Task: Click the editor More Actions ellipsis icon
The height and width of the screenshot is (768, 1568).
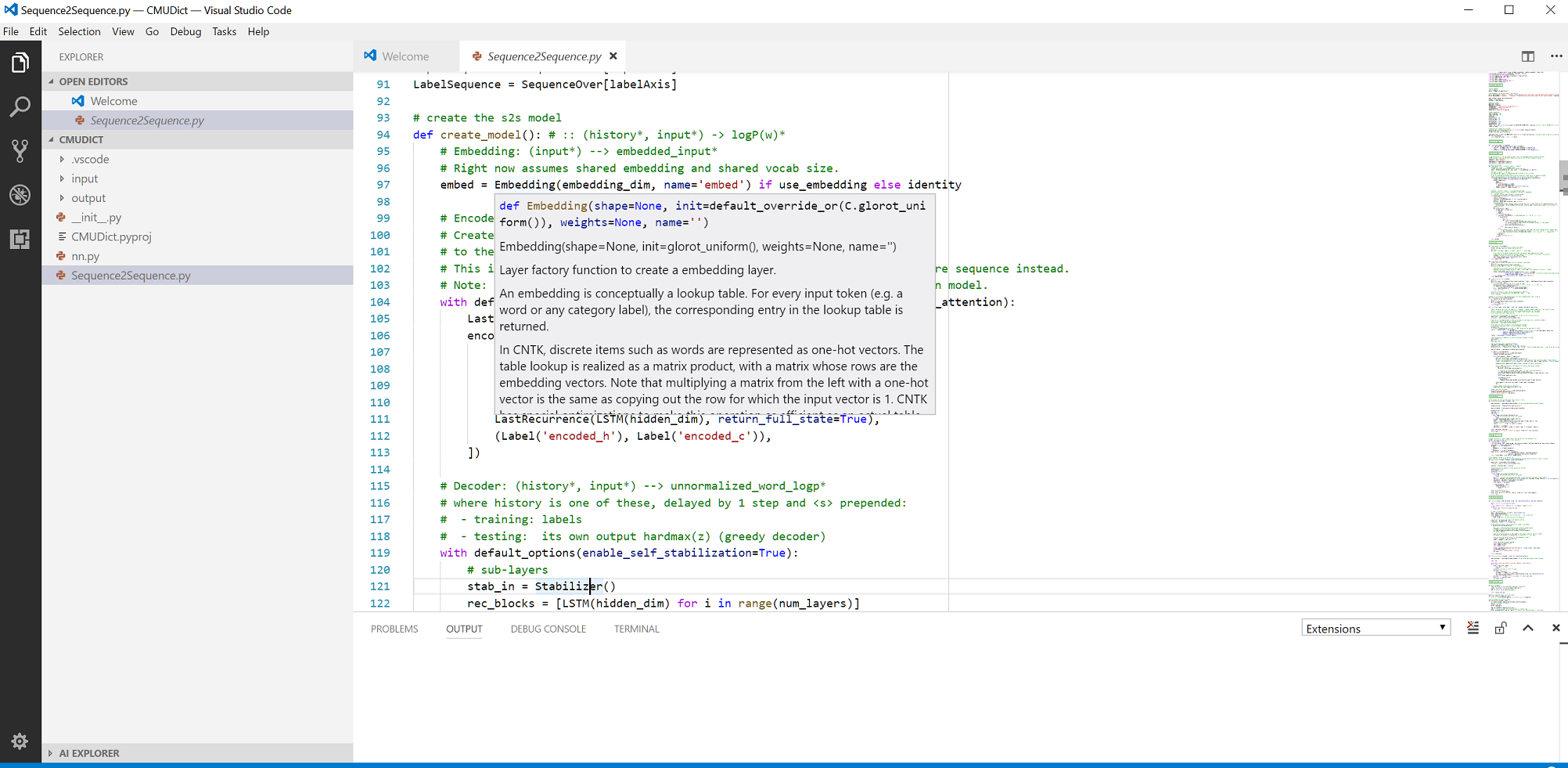Action: coord(1556,56)
